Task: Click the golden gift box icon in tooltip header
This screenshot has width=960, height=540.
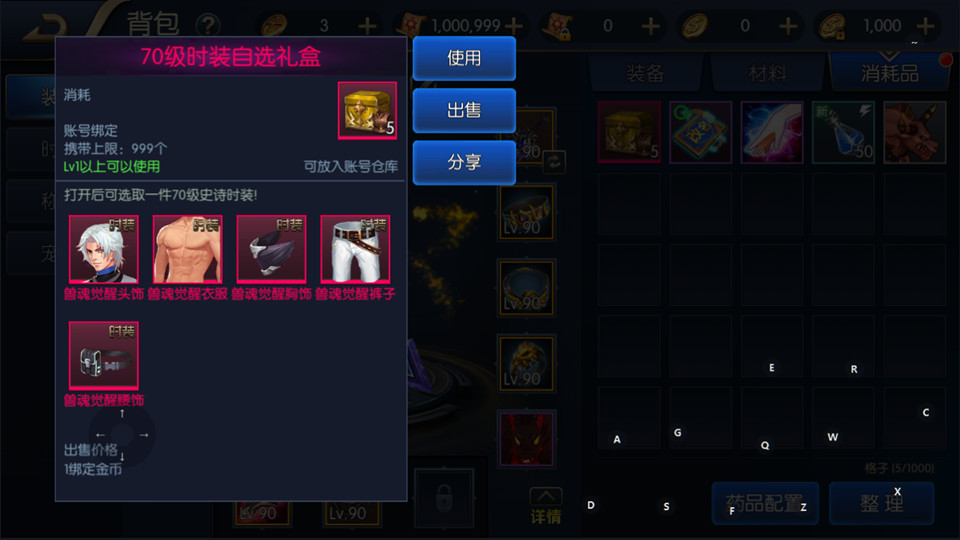Action: (367, 110)
